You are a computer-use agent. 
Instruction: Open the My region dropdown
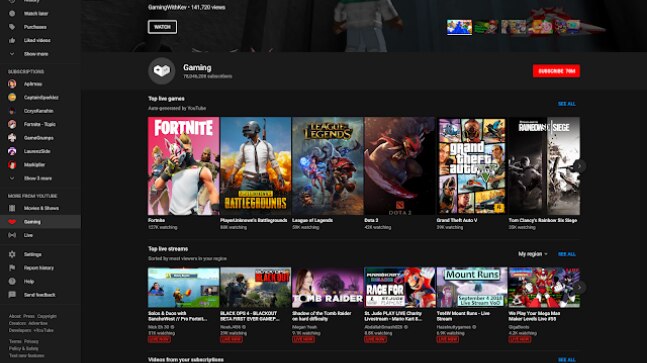[x=533, y=254]
